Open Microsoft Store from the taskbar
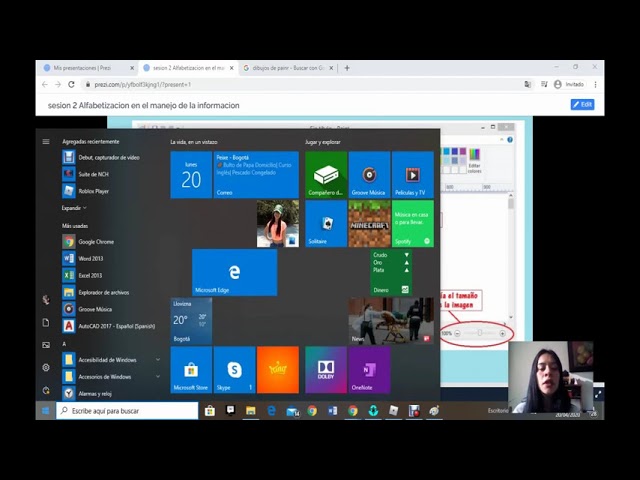This screenshot has height=480, width=640. pos(210,411)
